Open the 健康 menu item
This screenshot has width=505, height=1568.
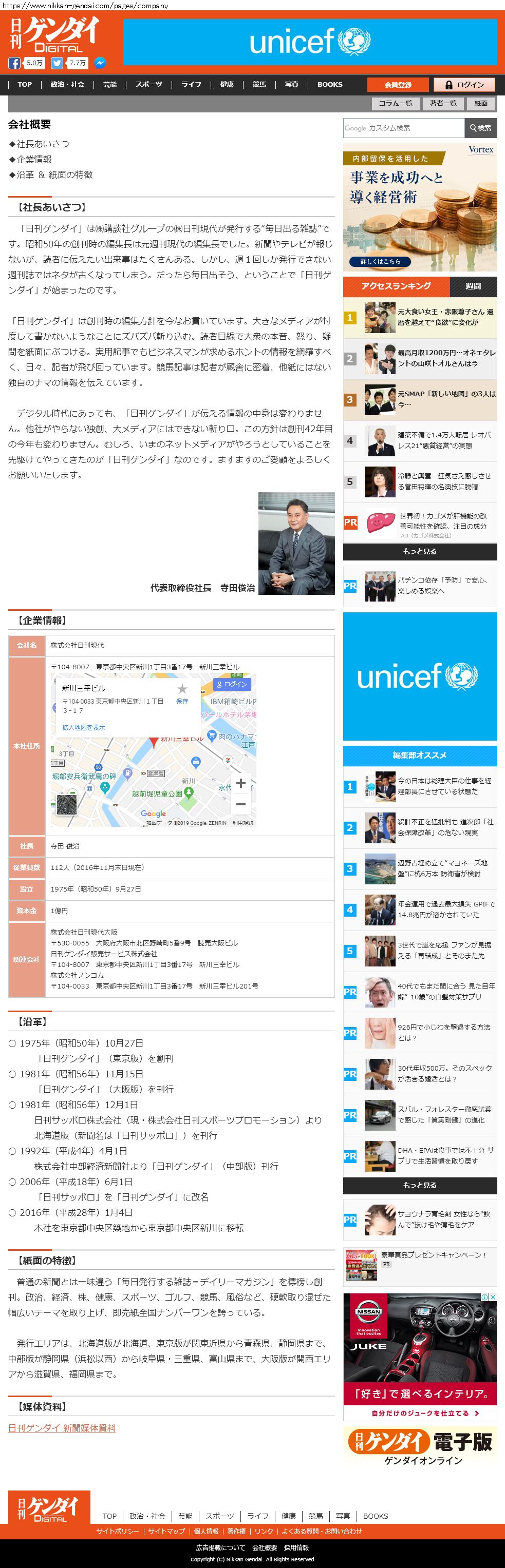(x=227, y=85)
